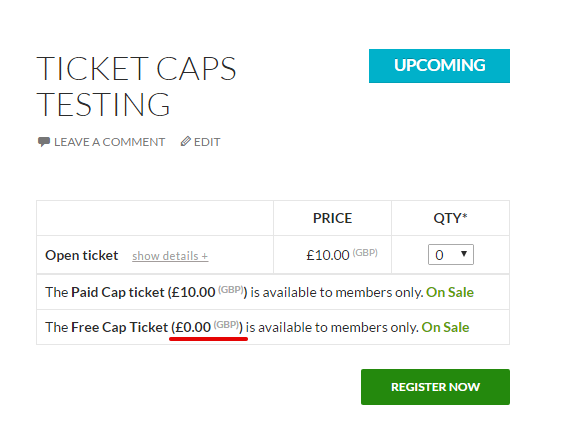The height and width of the screenshot is (431, 567).
Task: Click the pencil edit icon
Action: tap(186, 141)
